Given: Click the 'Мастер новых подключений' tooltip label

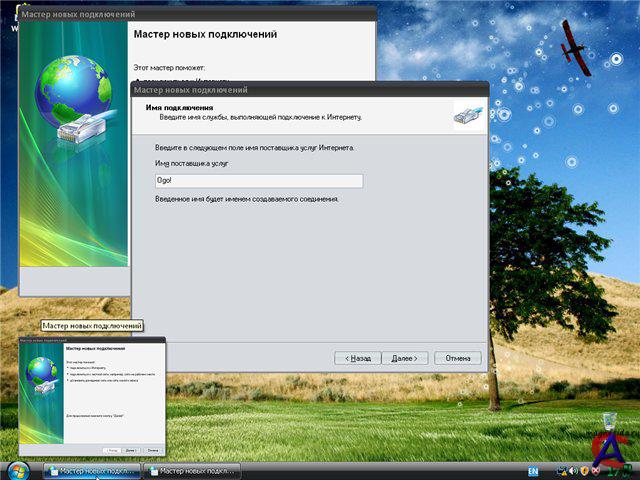Looking at the screenshot, I should 92,326.
